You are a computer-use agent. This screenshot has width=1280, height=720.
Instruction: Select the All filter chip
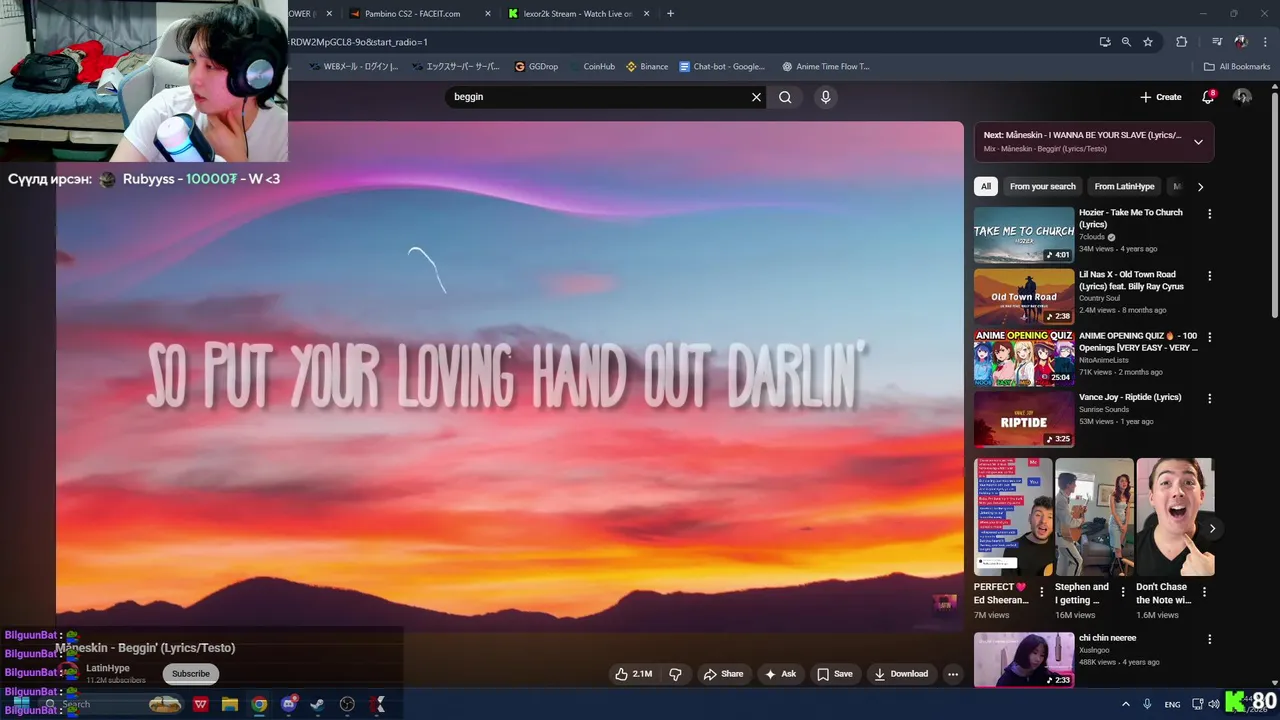point(986,186)
